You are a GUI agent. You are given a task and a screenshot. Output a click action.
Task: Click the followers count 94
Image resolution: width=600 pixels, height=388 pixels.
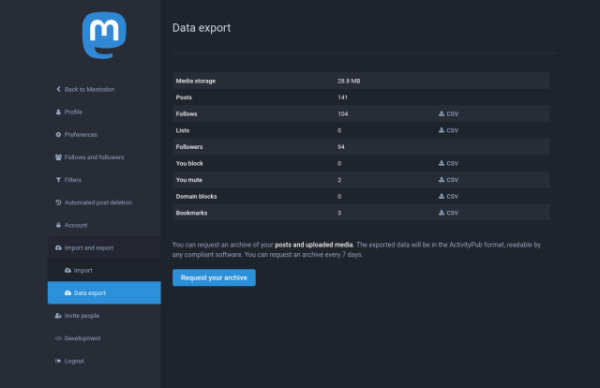click(341, 147)
